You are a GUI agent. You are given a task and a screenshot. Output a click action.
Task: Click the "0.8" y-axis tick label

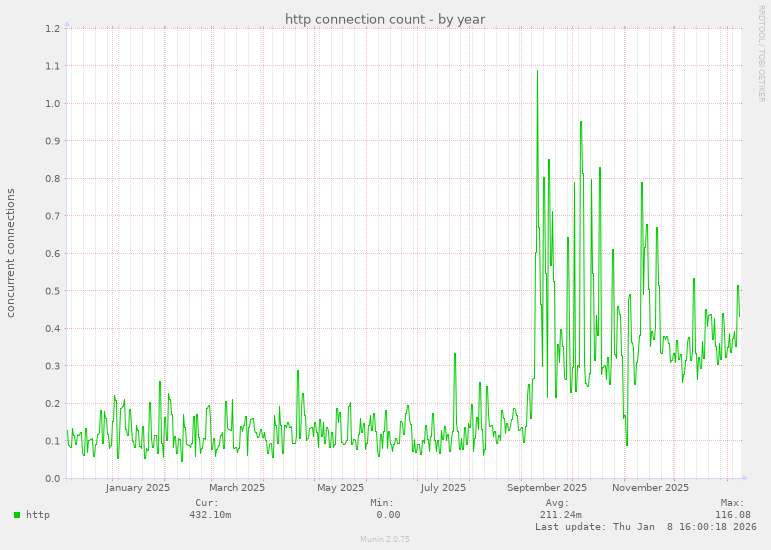pyautogui.click(x=53, y=178)
